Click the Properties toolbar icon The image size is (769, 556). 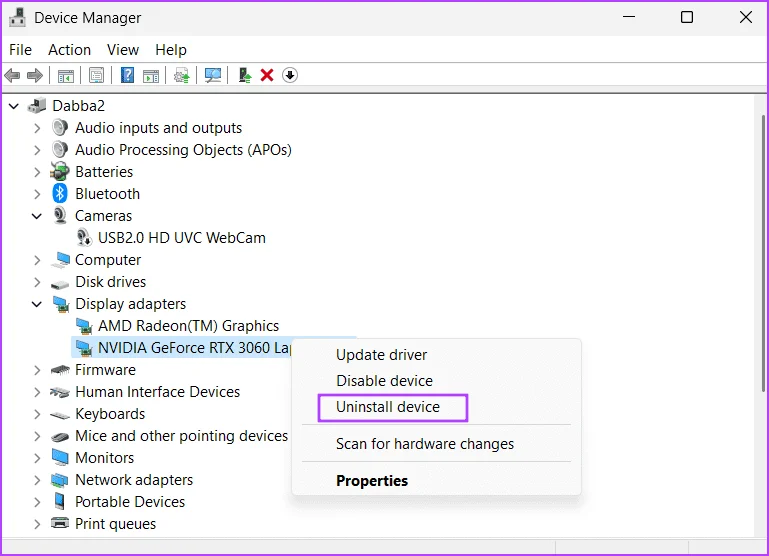pyautogui.click(x=97, y=76)
